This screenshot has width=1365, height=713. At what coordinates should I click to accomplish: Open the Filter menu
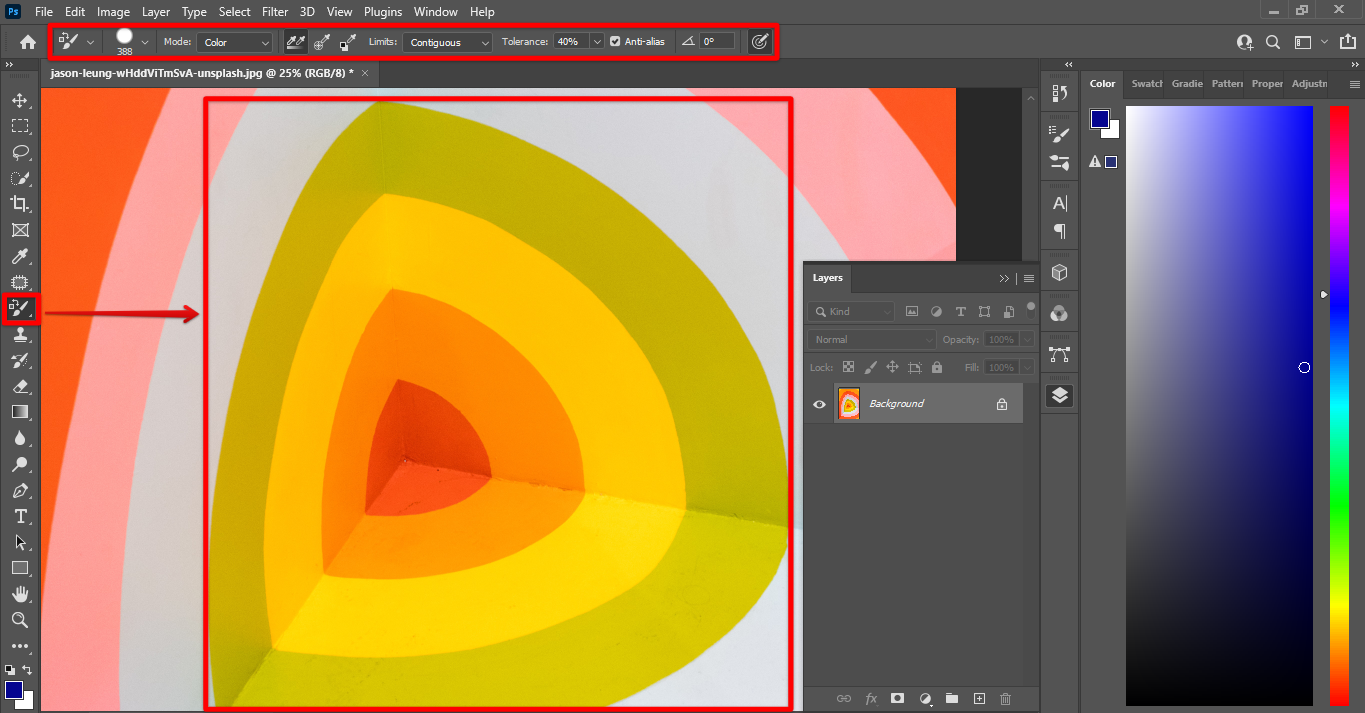point(275,12)
